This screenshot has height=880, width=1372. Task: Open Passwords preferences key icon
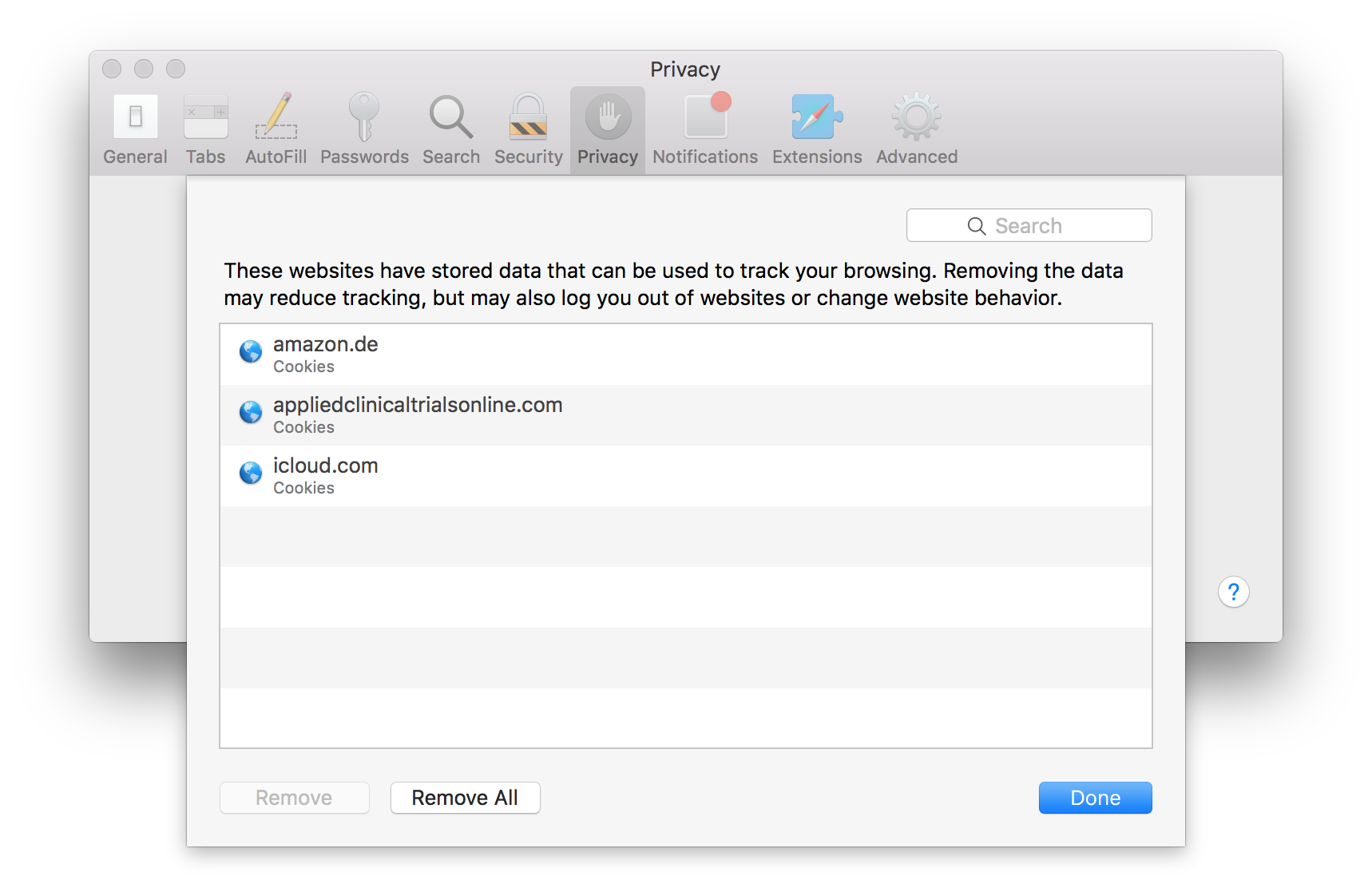[x=364, y=129]
